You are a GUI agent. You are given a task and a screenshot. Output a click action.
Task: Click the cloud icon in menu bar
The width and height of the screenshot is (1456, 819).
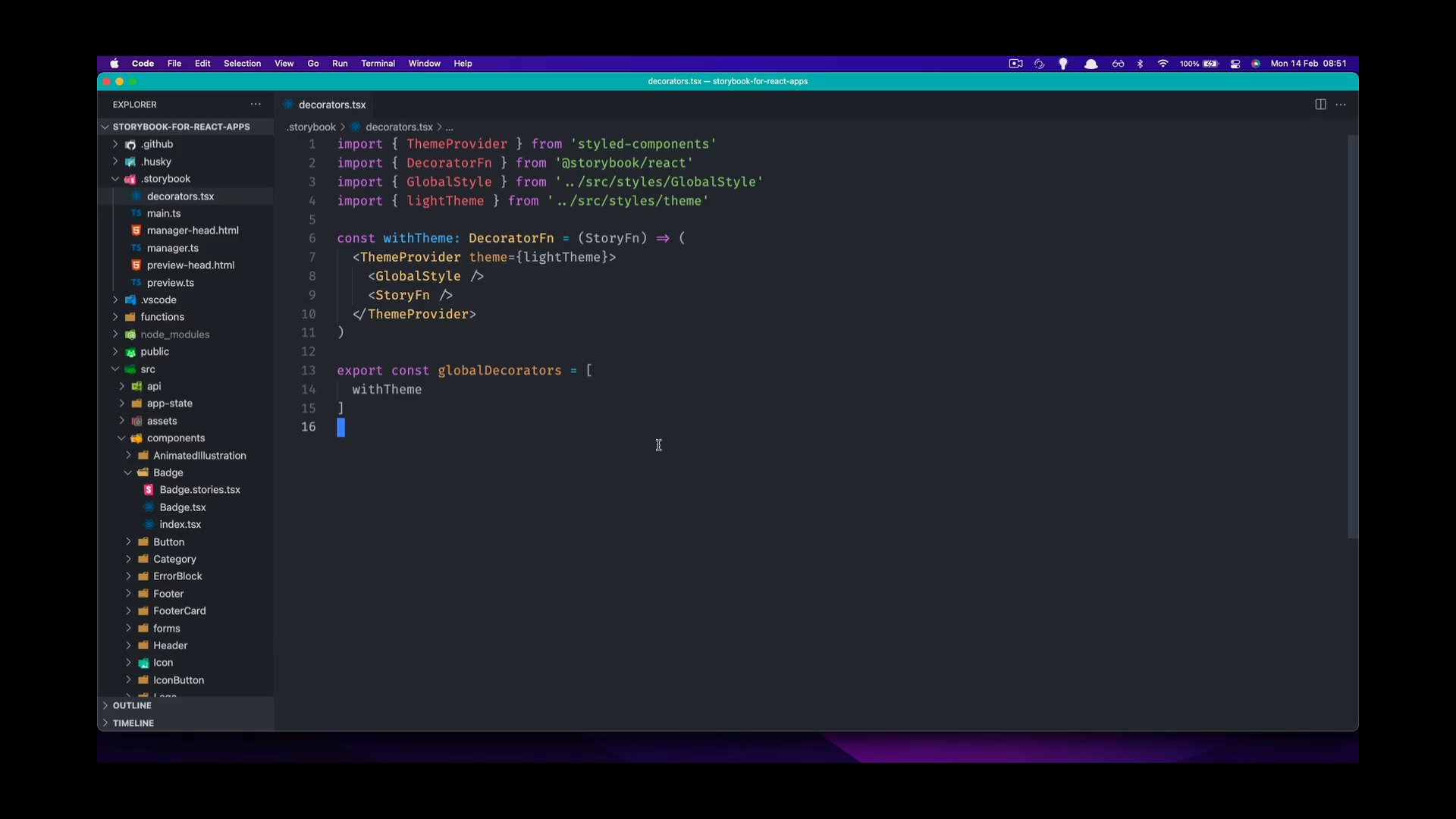click(1091, 64)
